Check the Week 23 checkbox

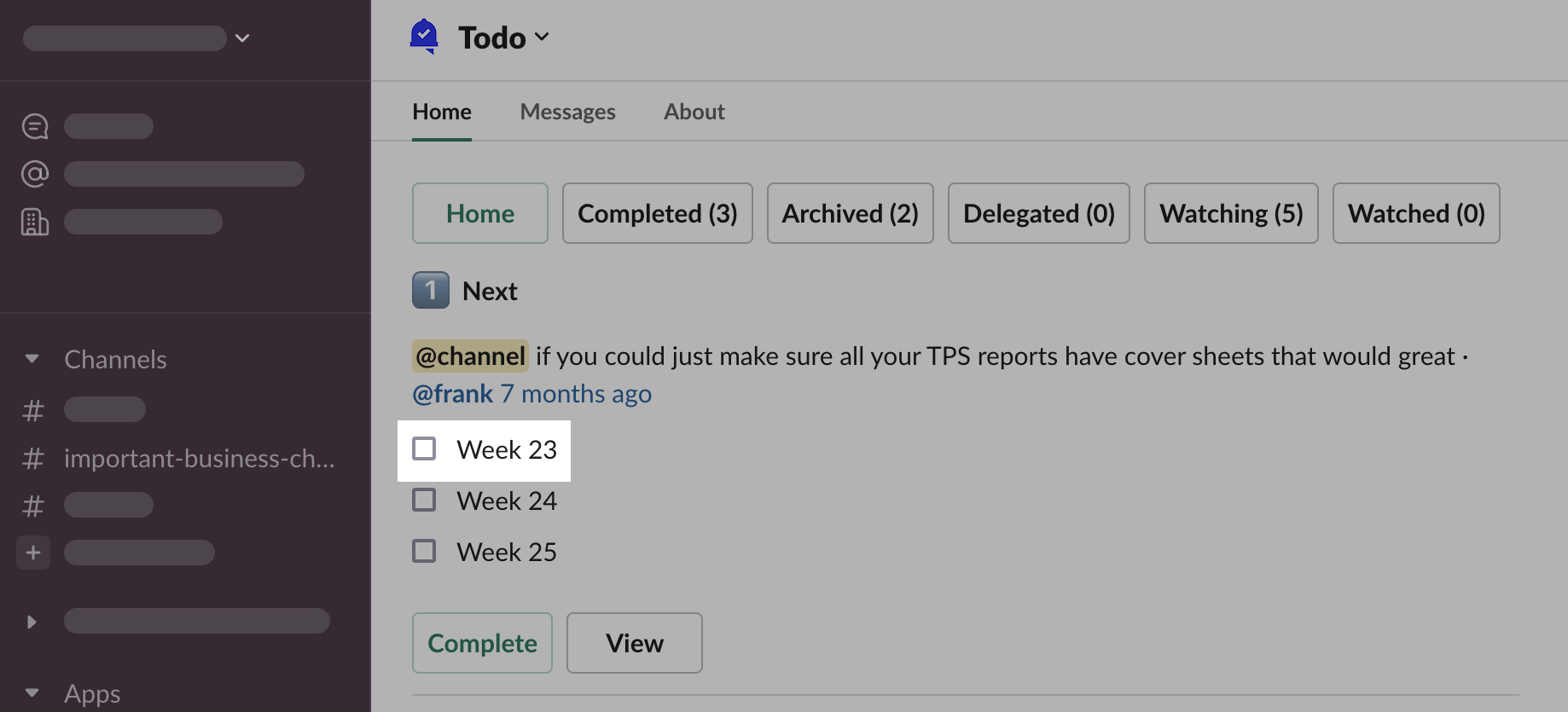(x=424, y=449)
